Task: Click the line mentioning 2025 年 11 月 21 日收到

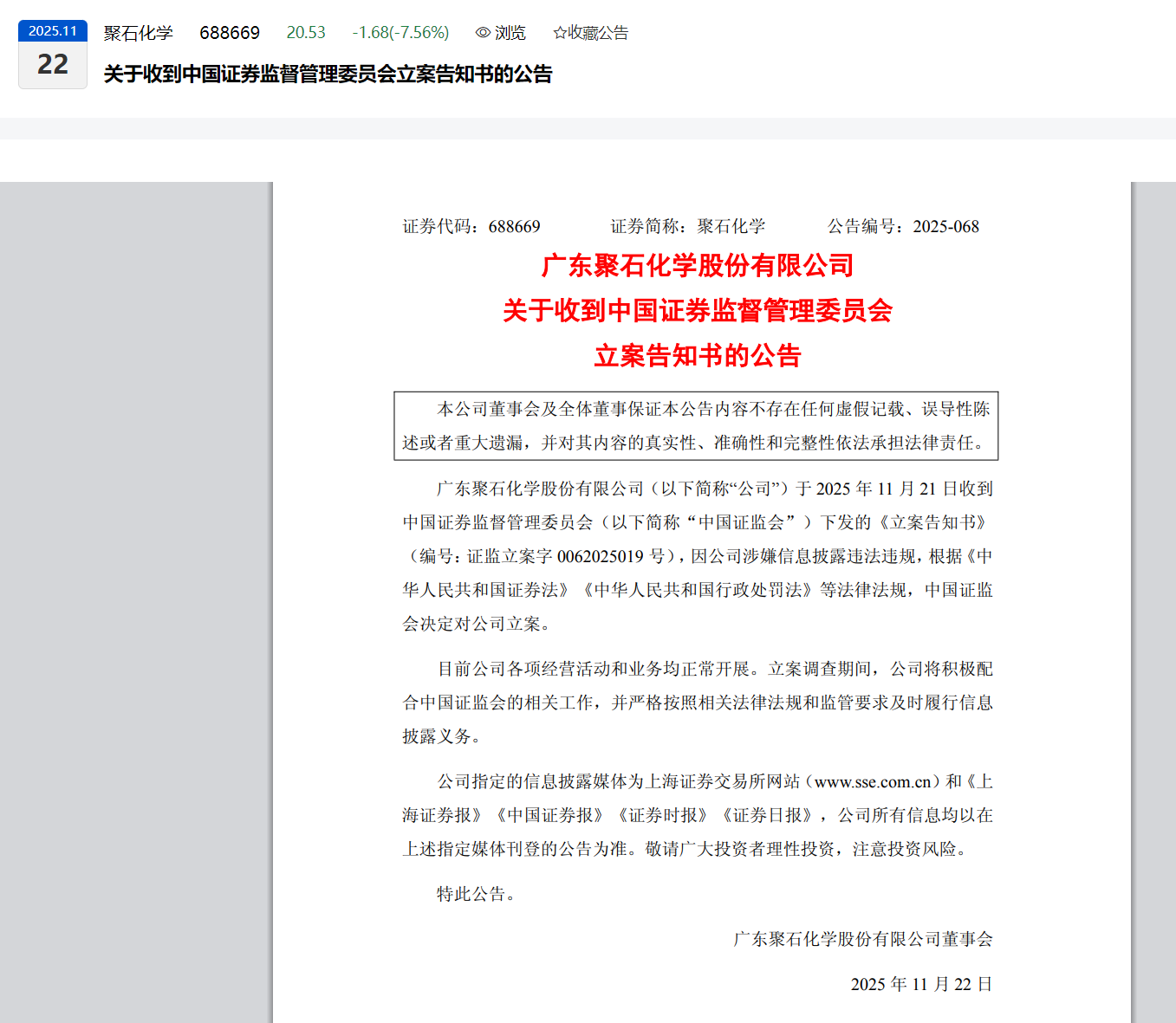Action: pos(715,489)
